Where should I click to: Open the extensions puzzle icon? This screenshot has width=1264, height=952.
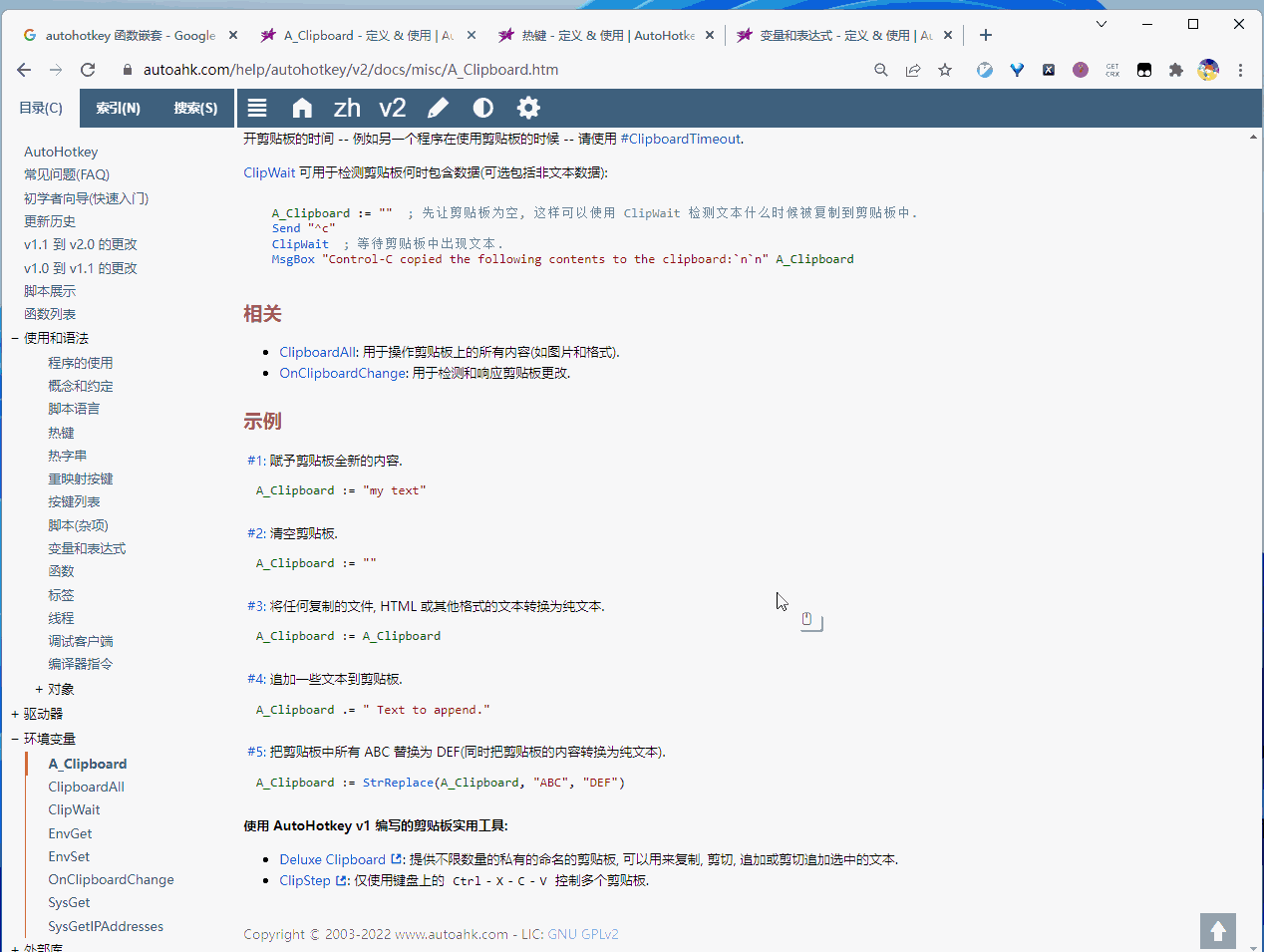[x=1176, y=70]
